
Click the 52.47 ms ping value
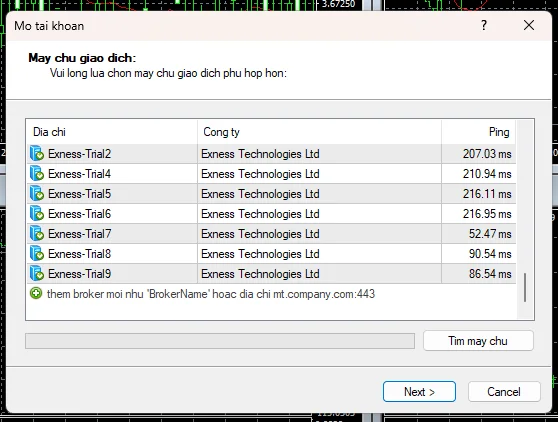pyautogui.click(x=490, y=233)
